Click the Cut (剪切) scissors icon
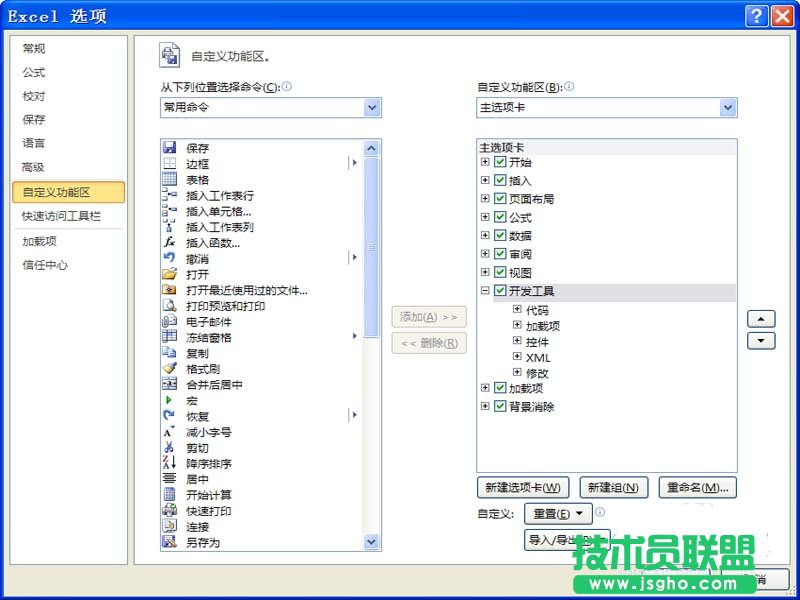This screenshot has width=800, height=600. pos(169,447)
